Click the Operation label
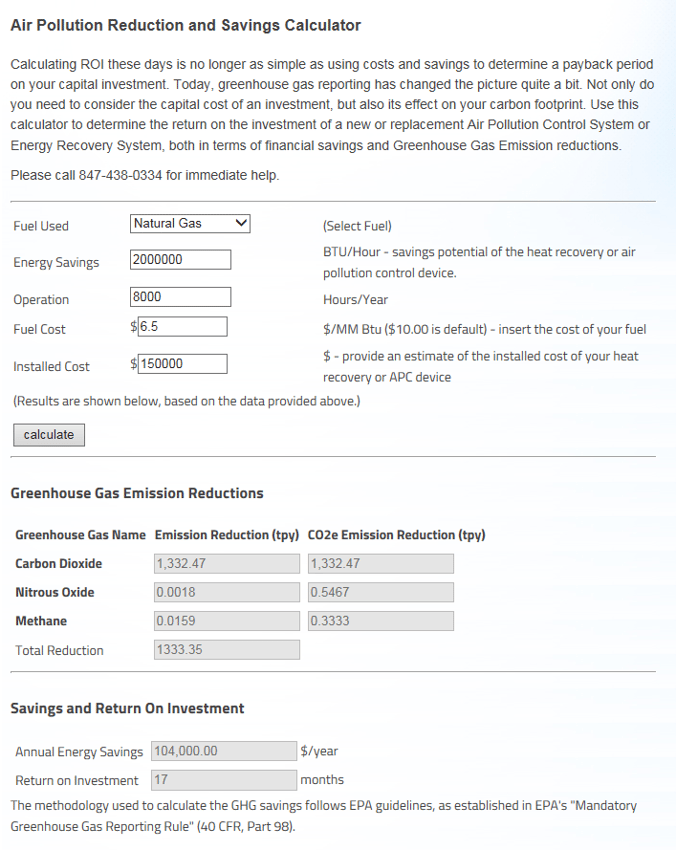 (41, 300)
